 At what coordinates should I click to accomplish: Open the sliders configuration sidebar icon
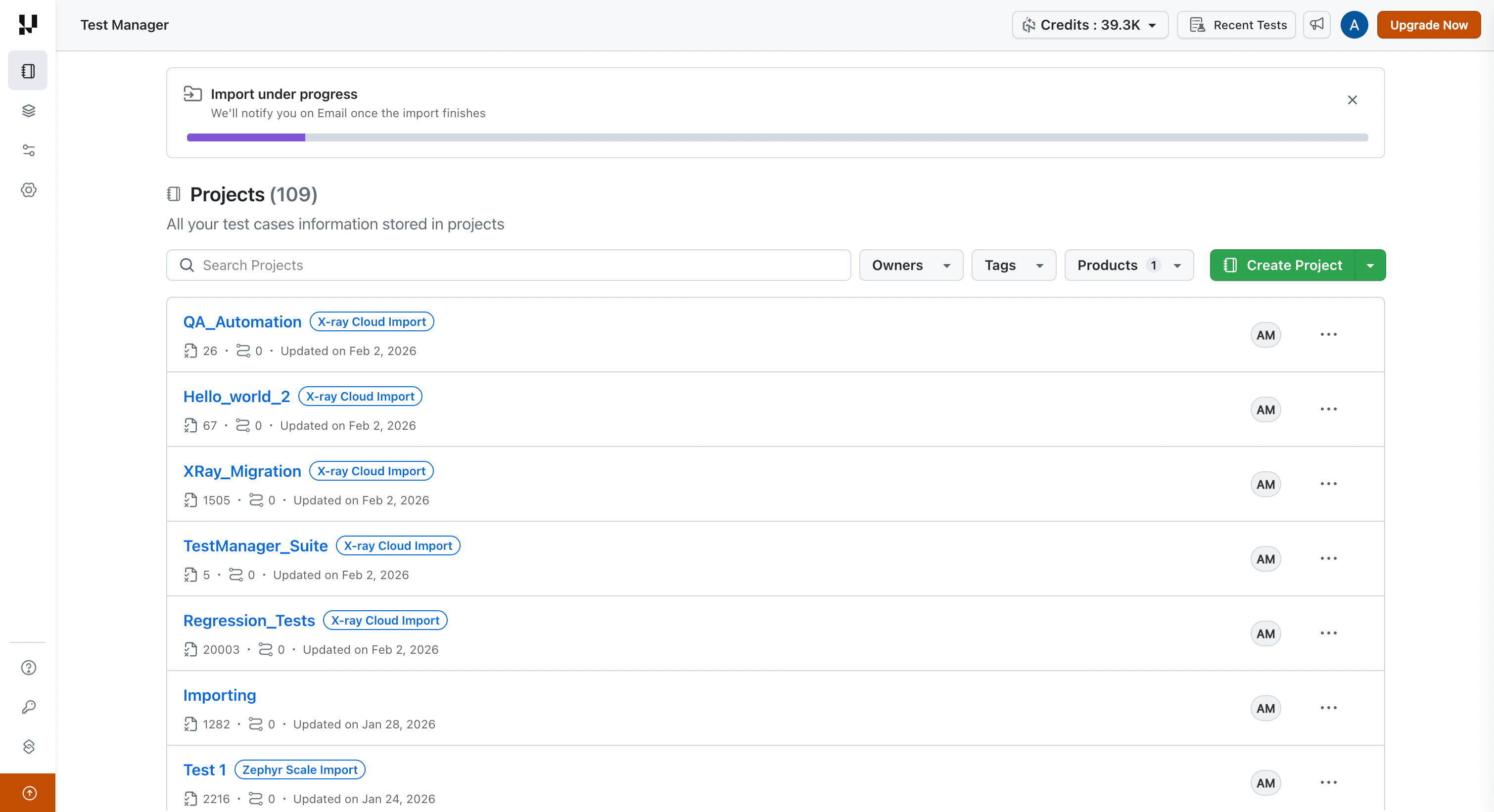click(x=28, y=151)
